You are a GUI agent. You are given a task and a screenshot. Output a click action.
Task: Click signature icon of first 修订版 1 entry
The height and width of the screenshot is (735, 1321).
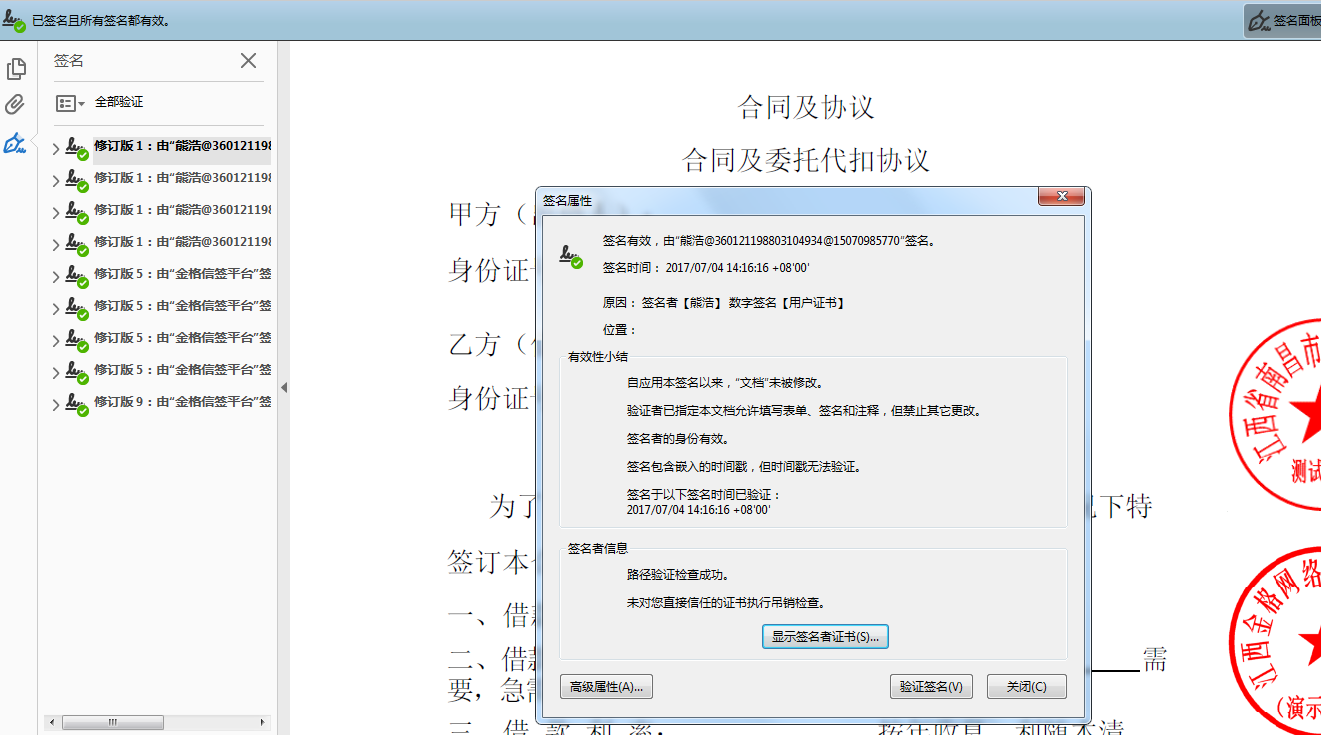click(x=77, y=148)
